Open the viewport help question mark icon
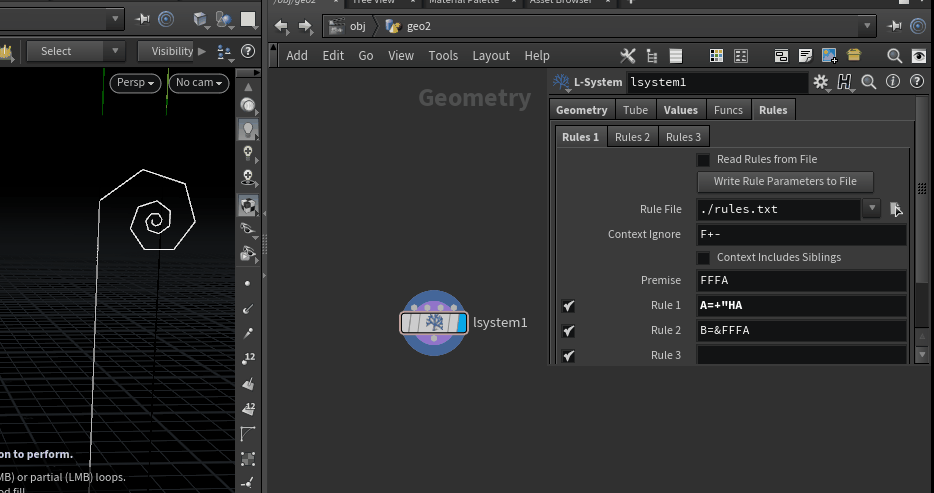This screenshot has width=934, height=493. [248, 51]
